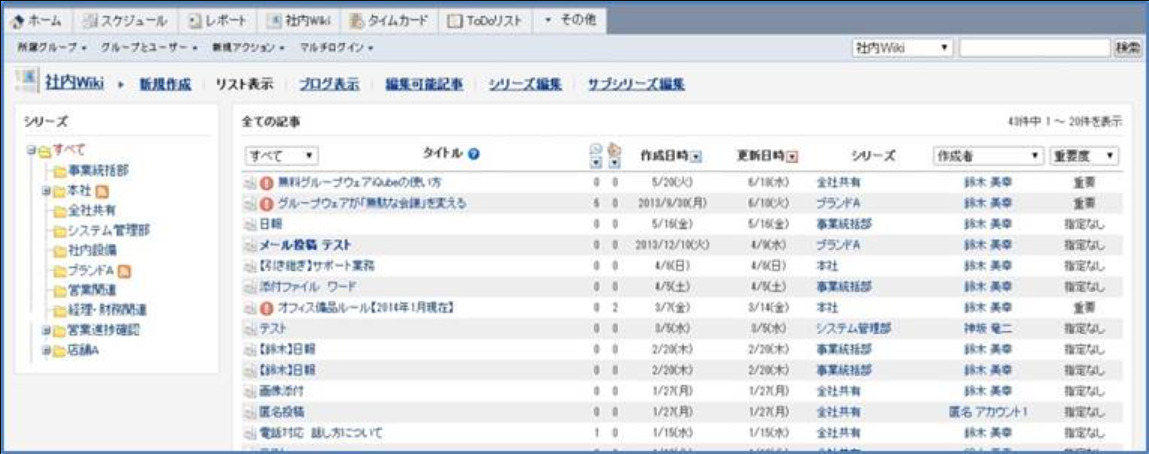Image resolution: width=1149 pixels, height=454 pixels.
Task: Click the attachment count column icon
Action: (x=614, y=149)
